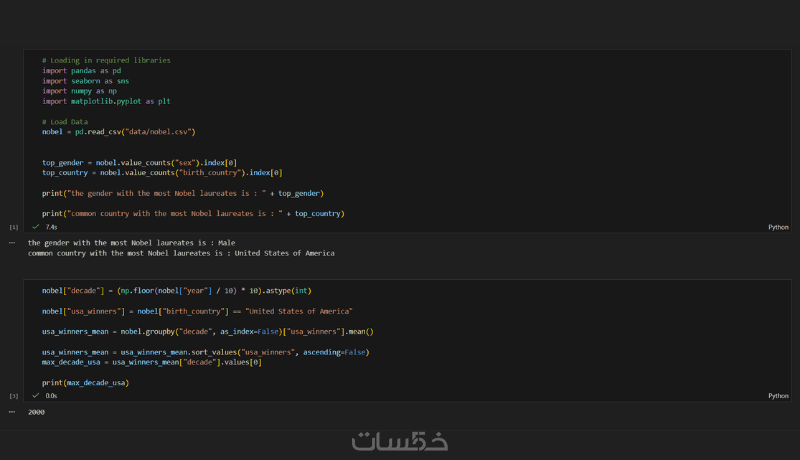Screen dimensions: 800x460
Task: Open the ellipsis menu beside the 2000 output
Action: tap(11, 412)
